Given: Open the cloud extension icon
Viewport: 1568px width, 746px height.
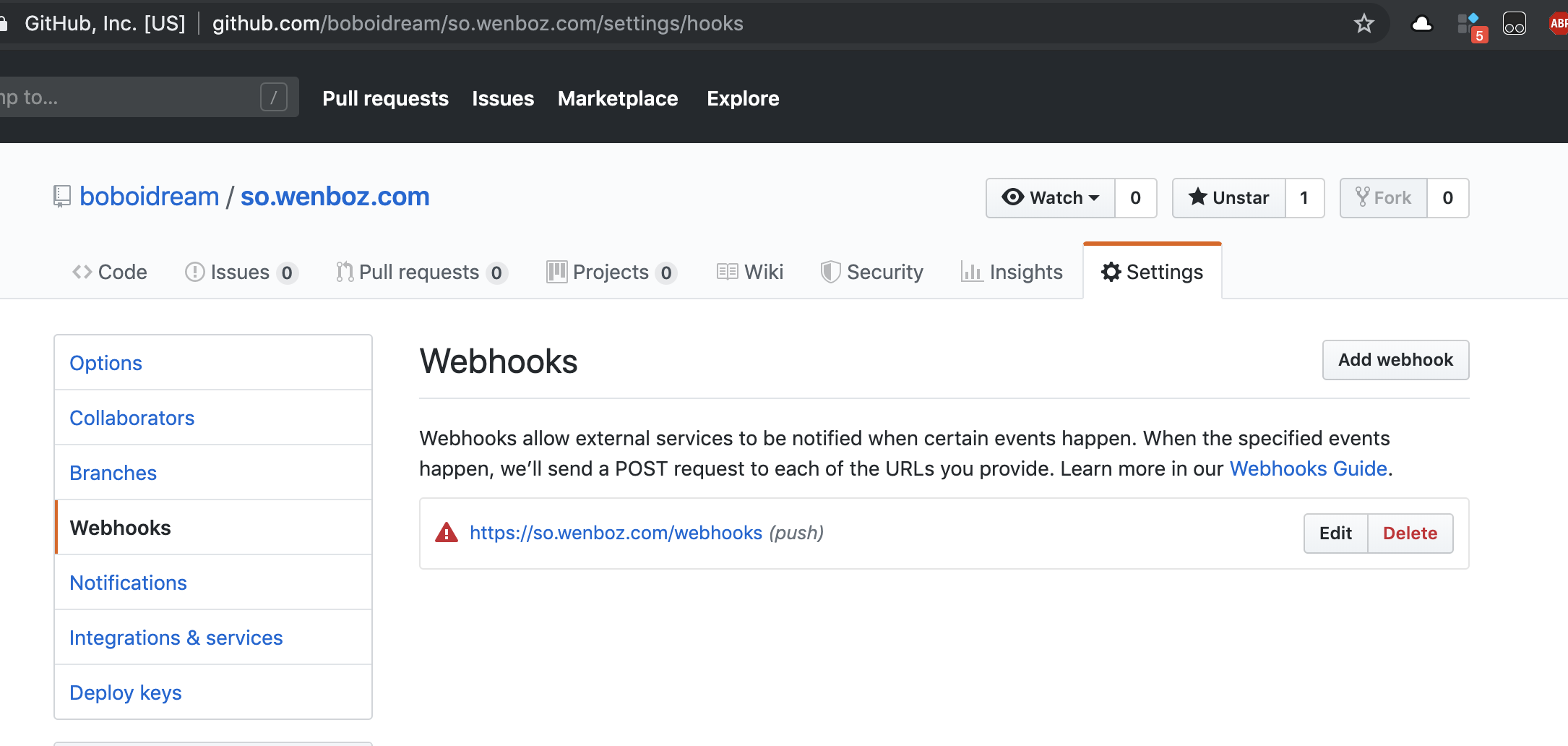Looking at the screenshot, I should click(x=1421, y=24).
